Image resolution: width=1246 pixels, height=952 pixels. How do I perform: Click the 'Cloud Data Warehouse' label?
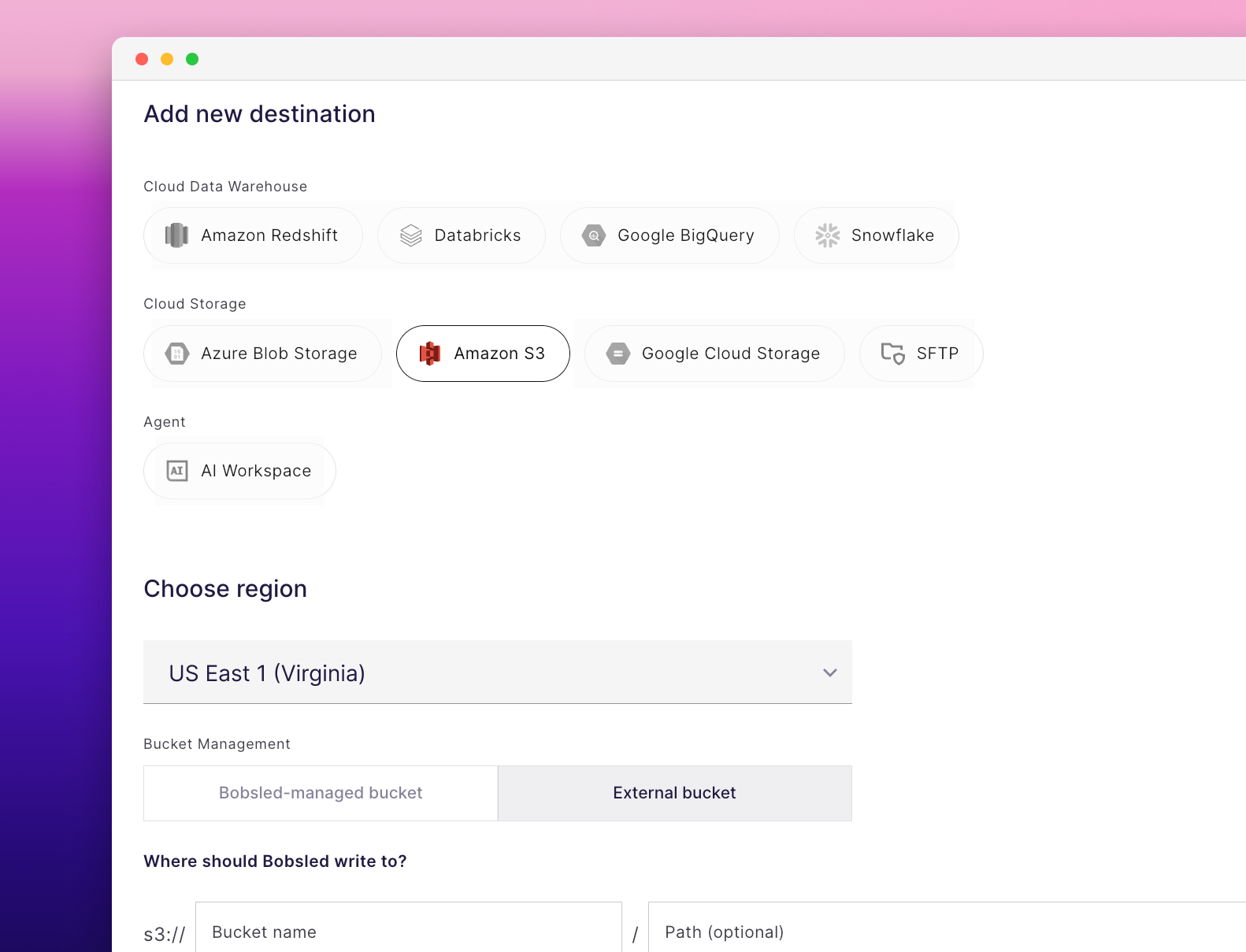coord(225,187)
